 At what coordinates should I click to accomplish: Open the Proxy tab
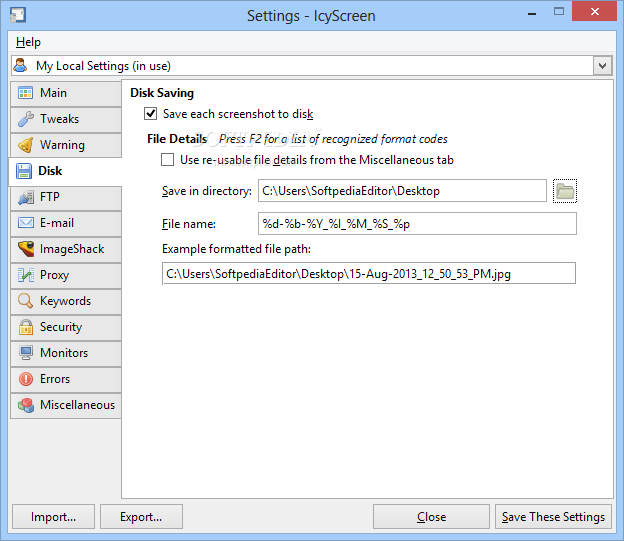[66, 275]
